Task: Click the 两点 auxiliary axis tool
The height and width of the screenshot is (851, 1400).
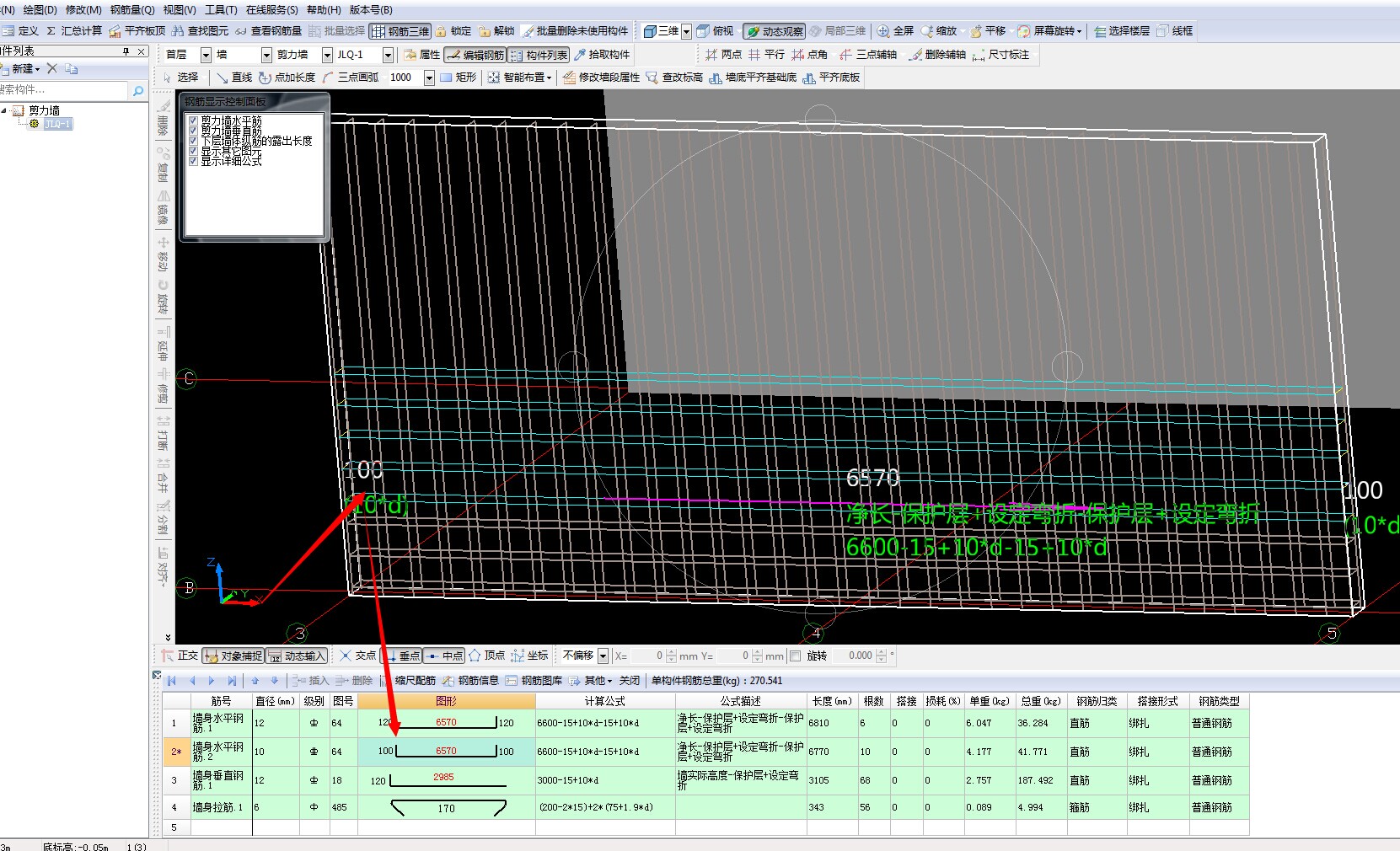Action: [723, 55]
